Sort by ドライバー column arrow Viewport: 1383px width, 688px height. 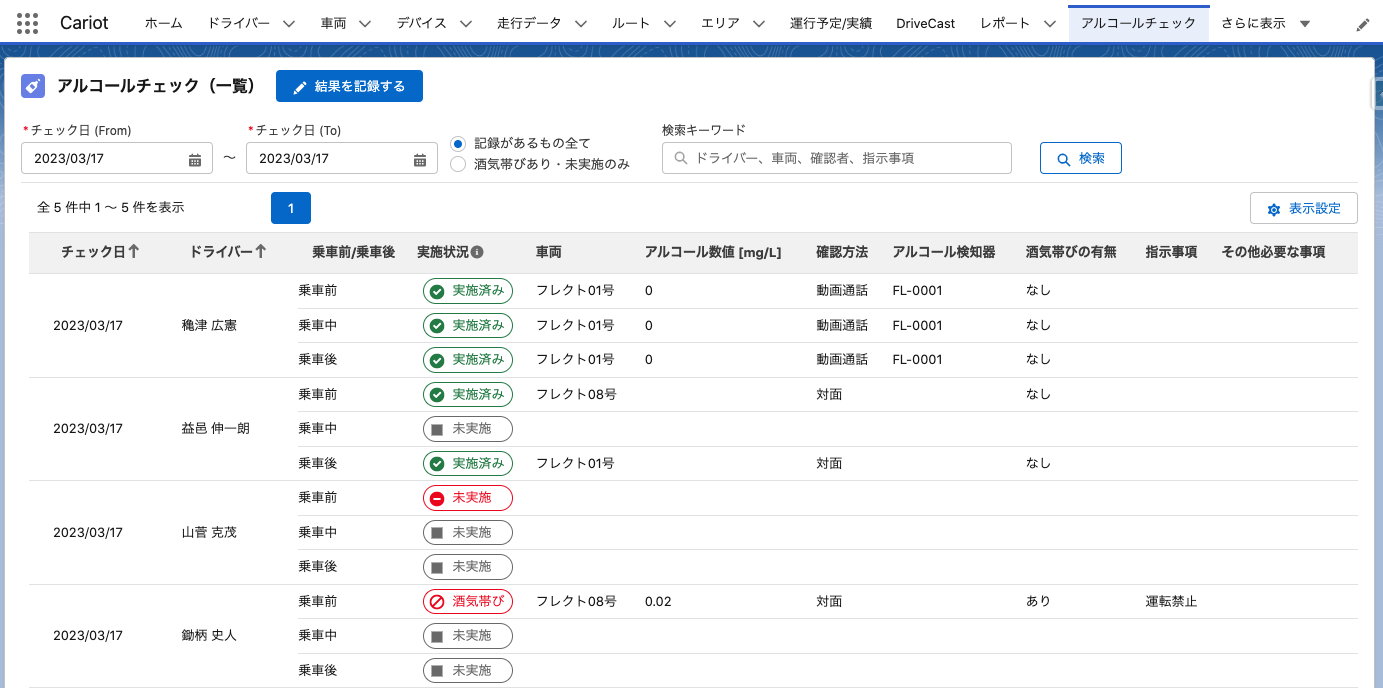click(261, 252)
